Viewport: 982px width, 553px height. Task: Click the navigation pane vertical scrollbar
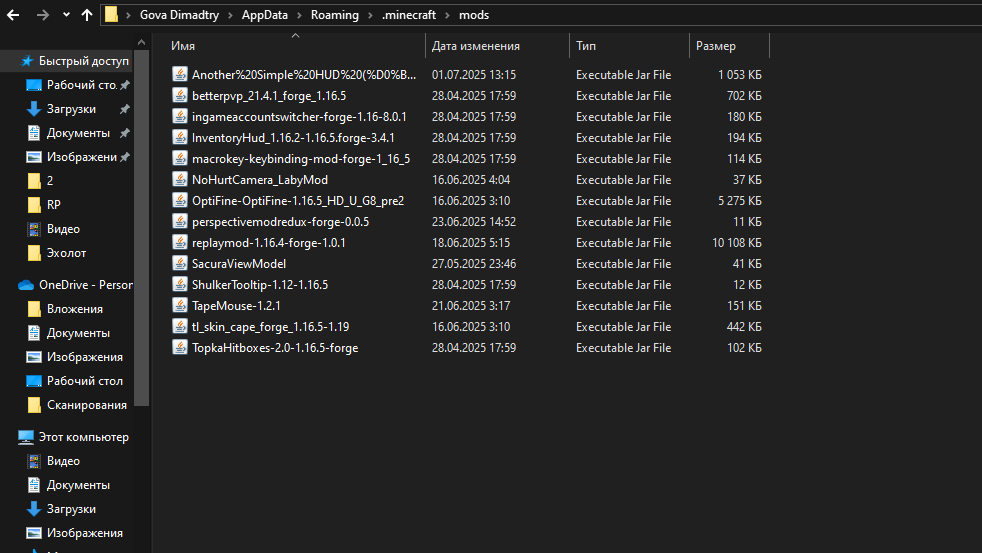pos(142,227)
